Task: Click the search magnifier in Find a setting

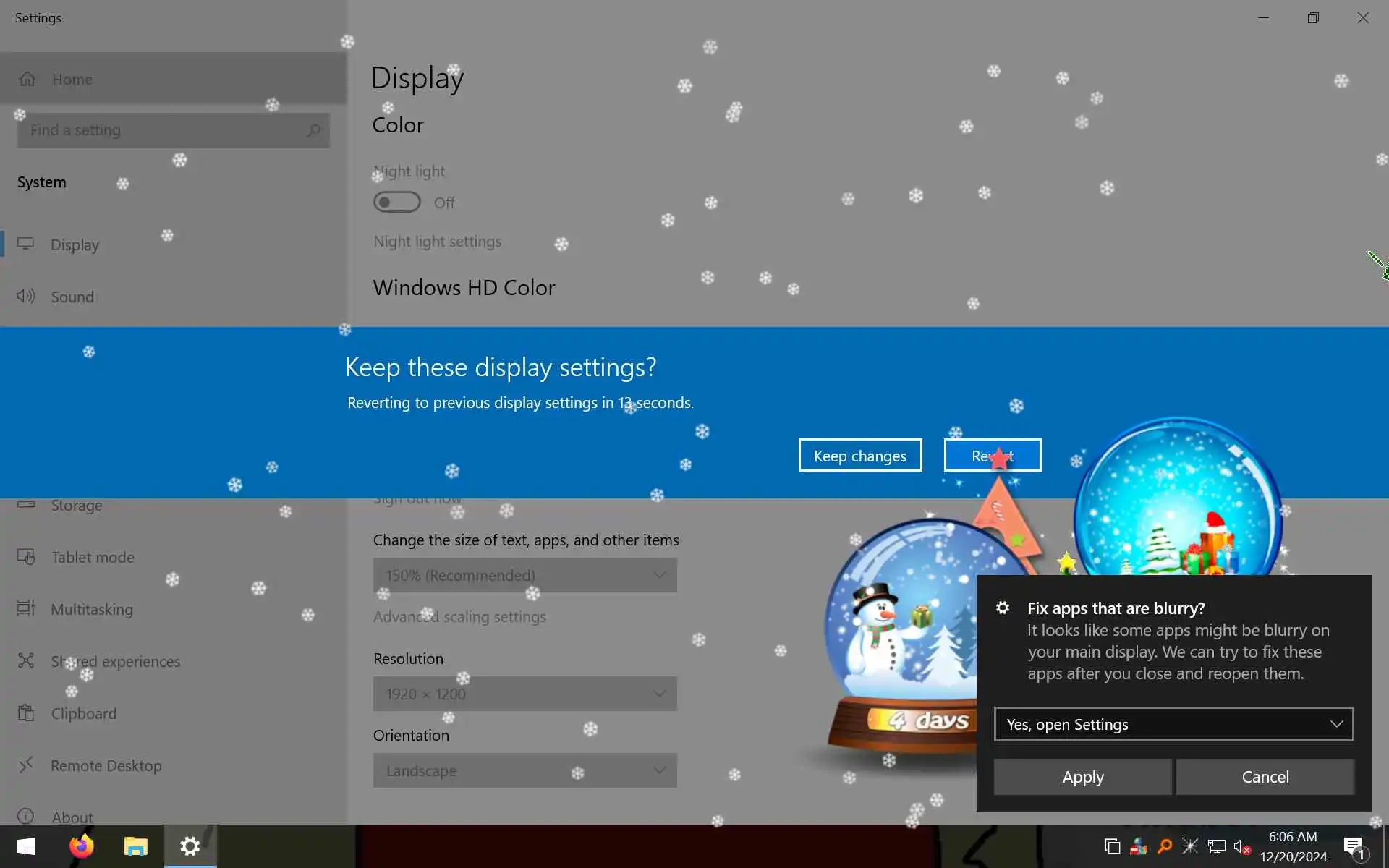Action: [x=313, y=130]
